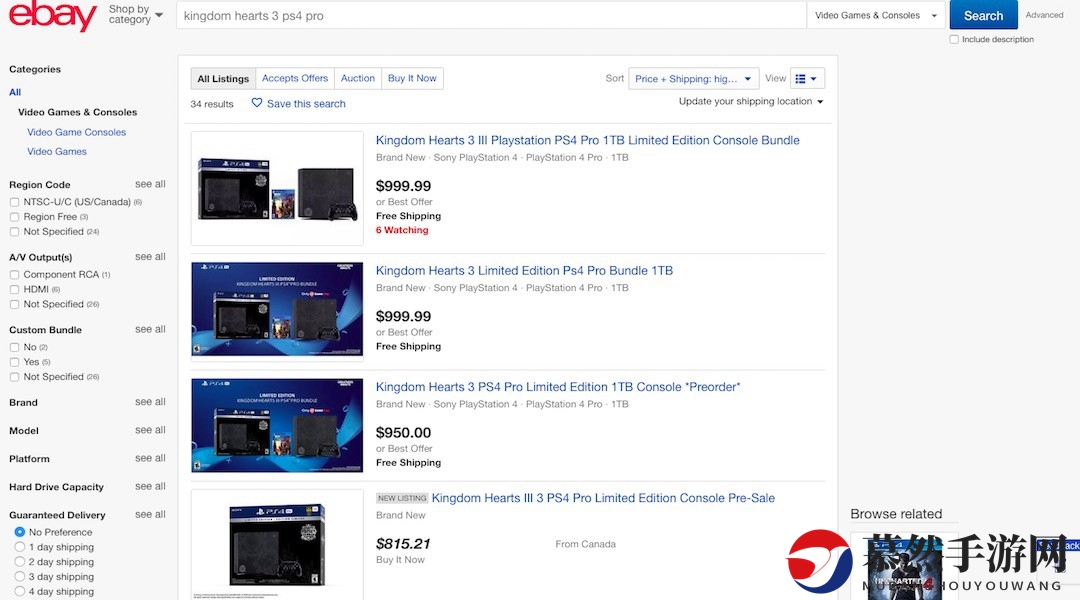This screenshot has width=1080, height=600.
Task: Click the $950.00 price
Action: point(404,433)
